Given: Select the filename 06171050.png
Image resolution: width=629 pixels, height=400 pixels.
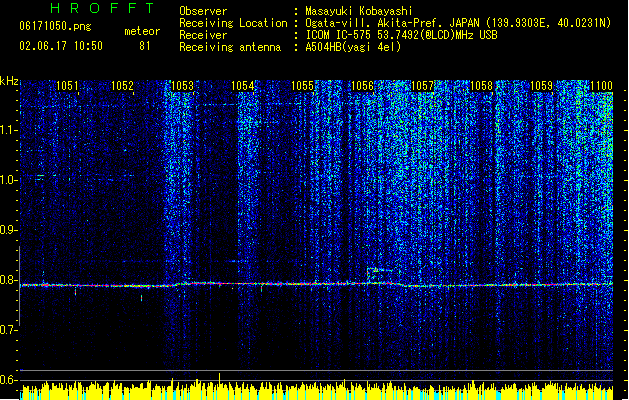Looking at the screenshot, I should tap(55, 26).
